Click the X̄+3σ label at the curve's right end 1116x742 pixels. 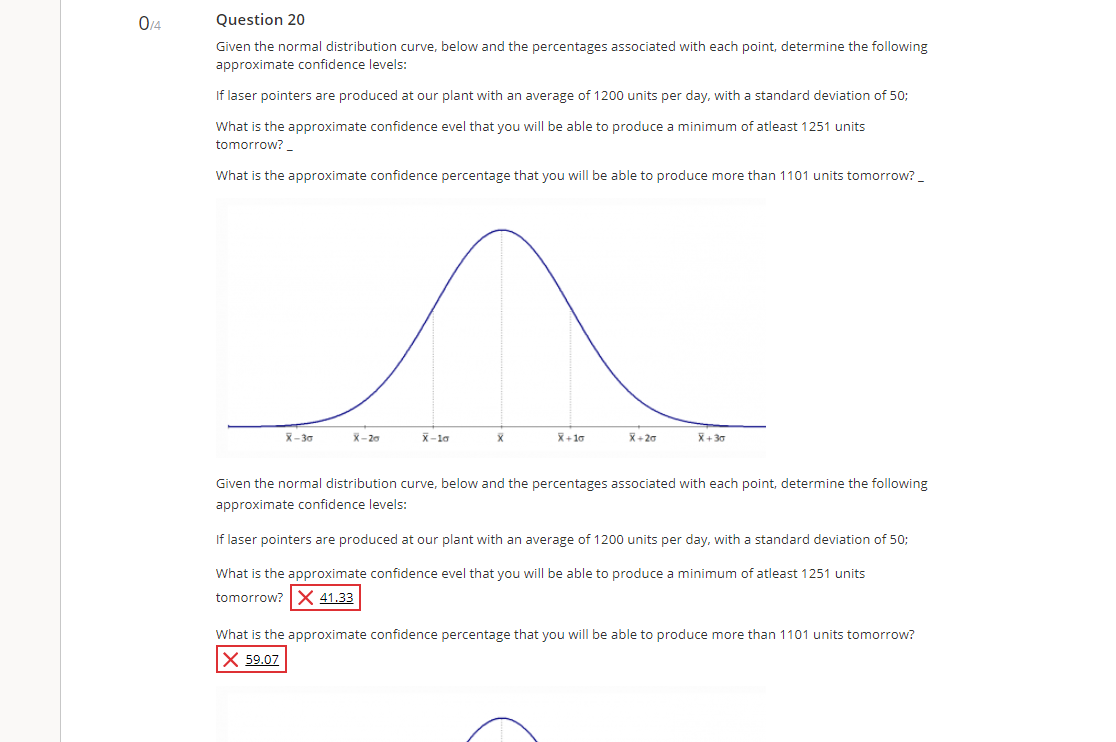[x=709, y=437]
